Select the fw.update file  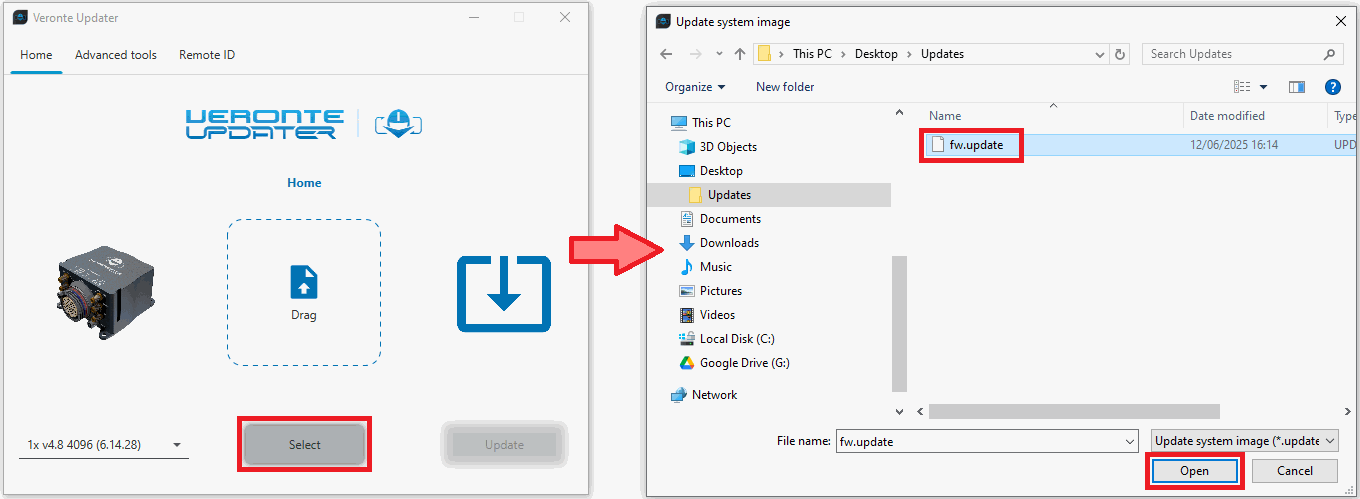point(974,145)
